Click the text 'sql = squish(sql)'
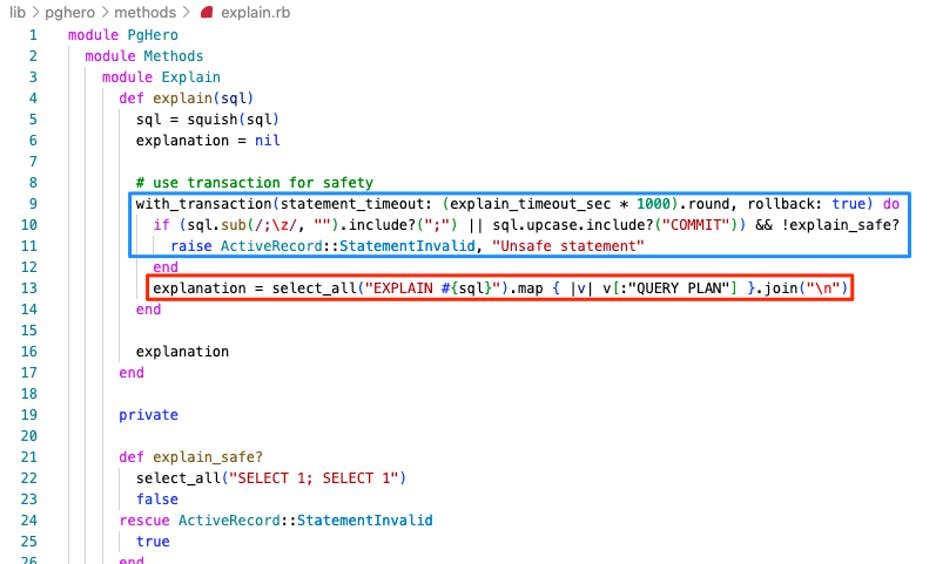 207,119
